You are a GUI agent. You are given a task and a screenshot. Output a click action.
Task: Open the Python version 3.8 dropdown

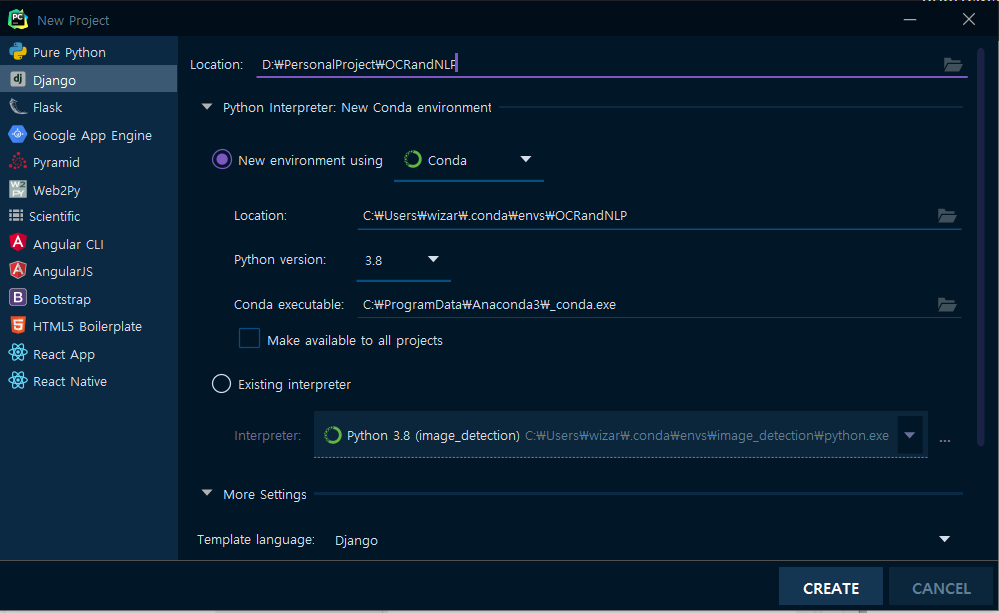403,260
